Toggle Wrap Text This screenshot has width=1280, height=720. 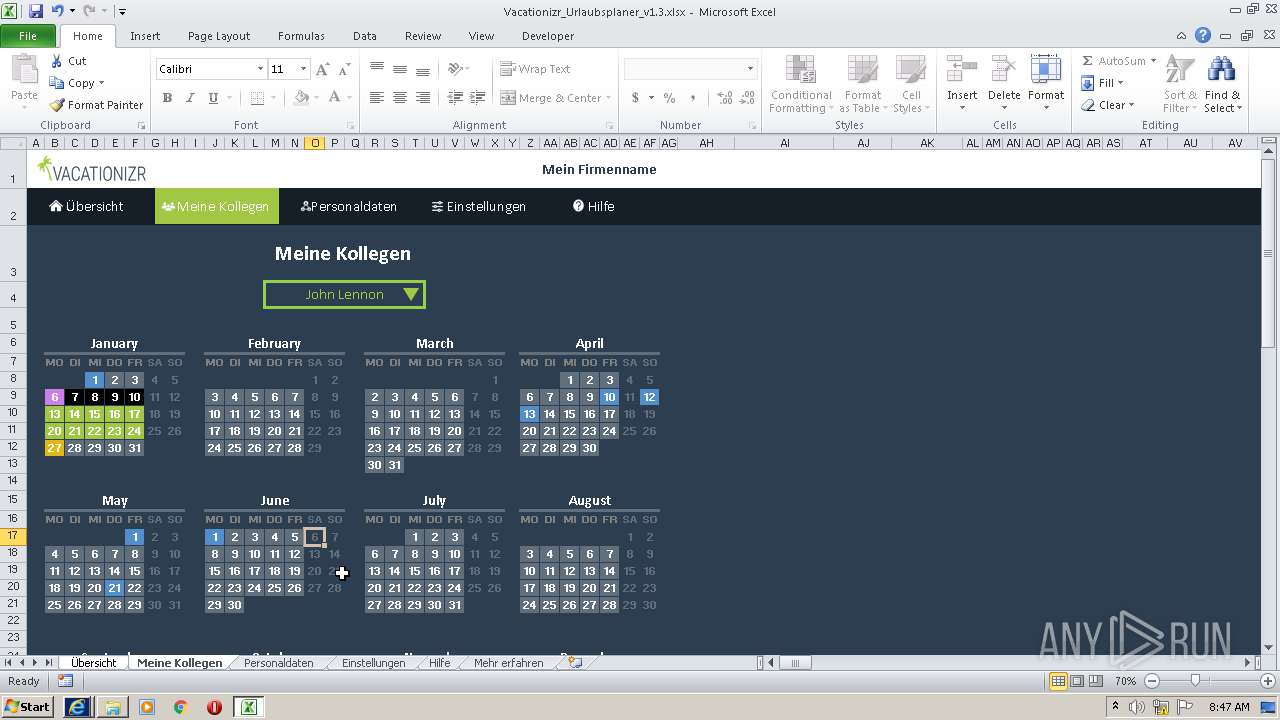[x=536, y=69]
